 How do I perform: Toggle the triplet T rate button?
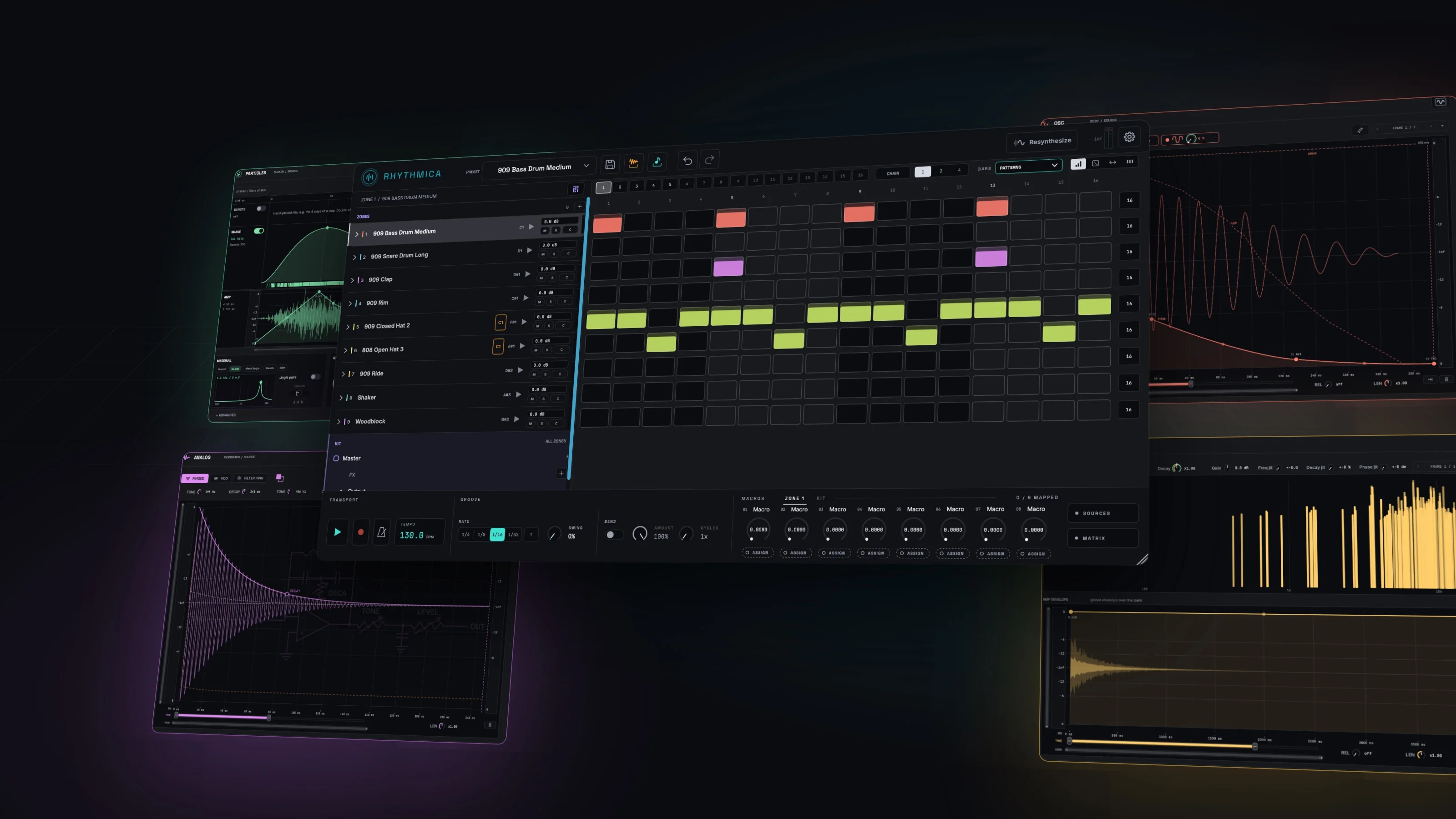(531, 534)
